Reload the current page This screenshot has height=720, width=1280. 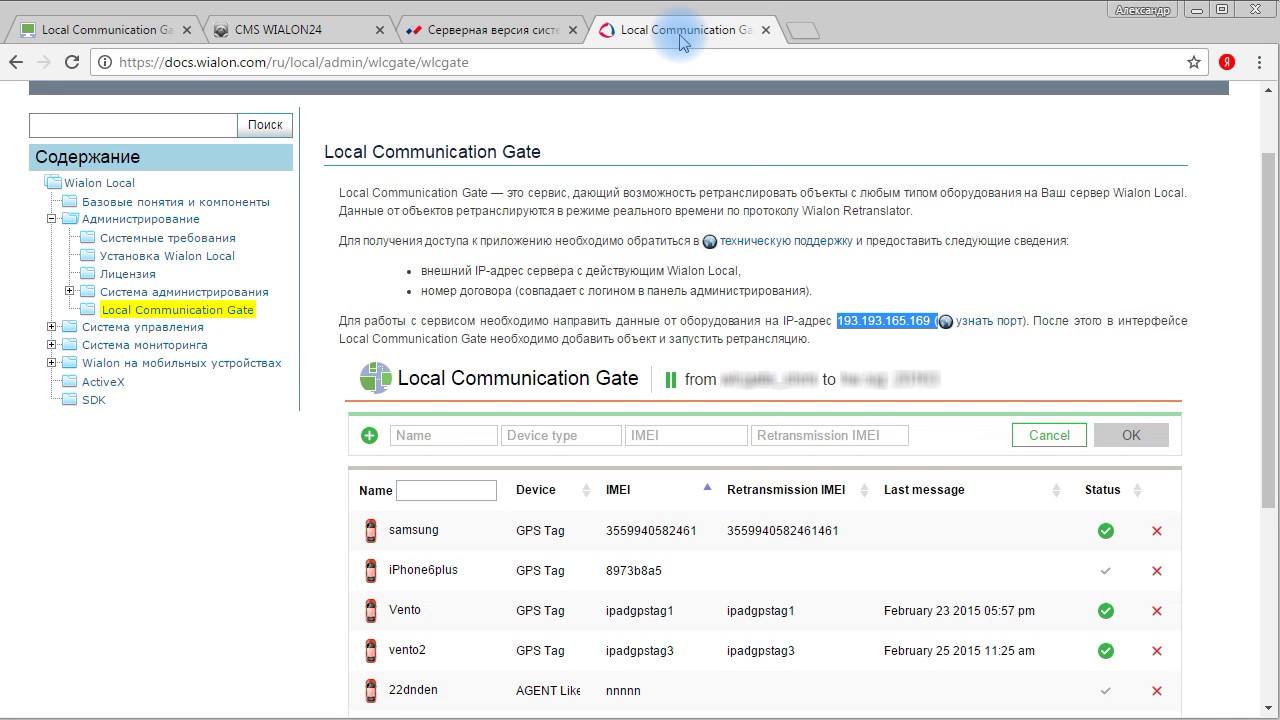tap(72, 62)
